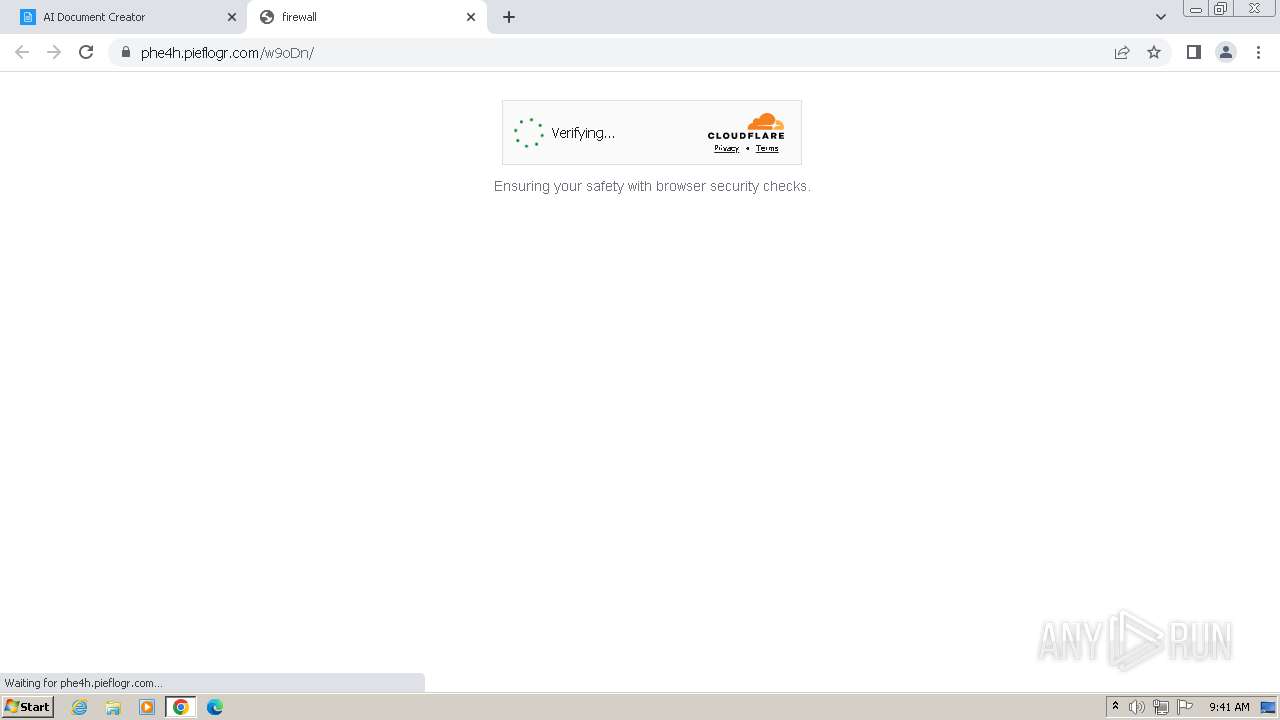Image resolution: width=1280 pixels, height=720 pixels.
Task: Open a new browser tab
Action: click(509, 17)
